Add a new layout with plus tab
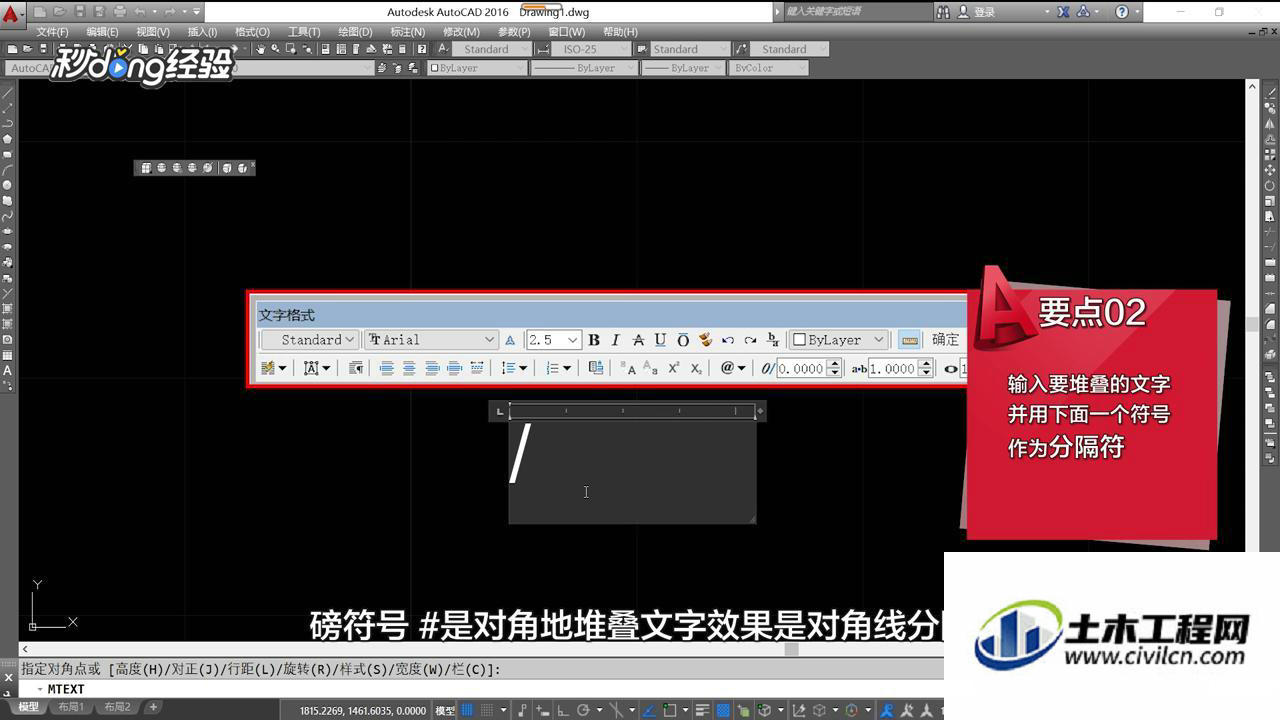 [x=153, y=707]
